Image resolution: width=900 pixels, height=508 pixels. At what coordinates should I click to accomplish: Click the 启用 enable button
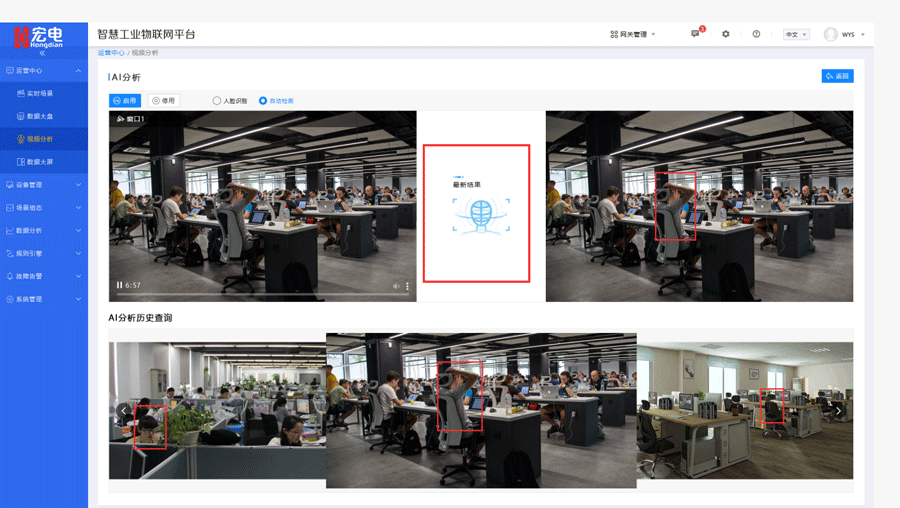[125, 101]
